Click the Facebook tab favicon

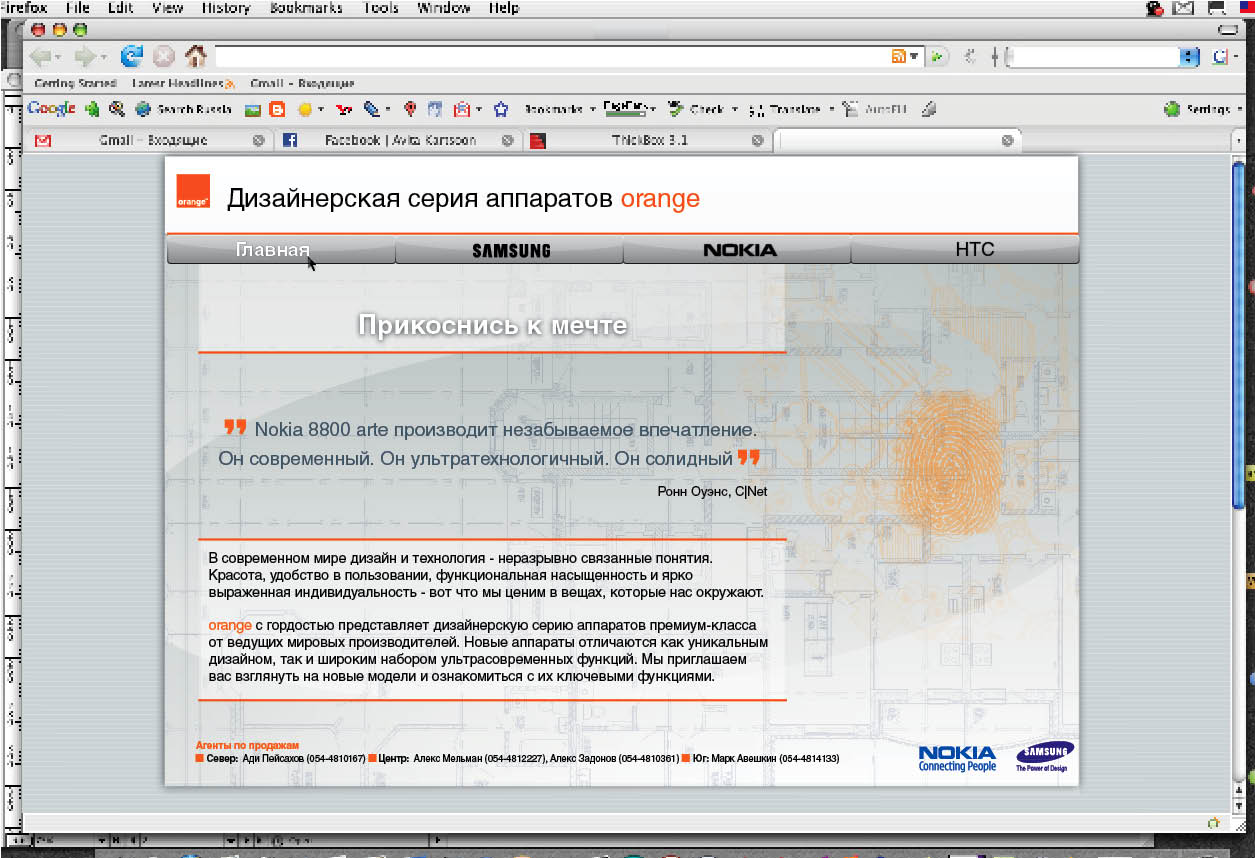[x=290, y=141]
